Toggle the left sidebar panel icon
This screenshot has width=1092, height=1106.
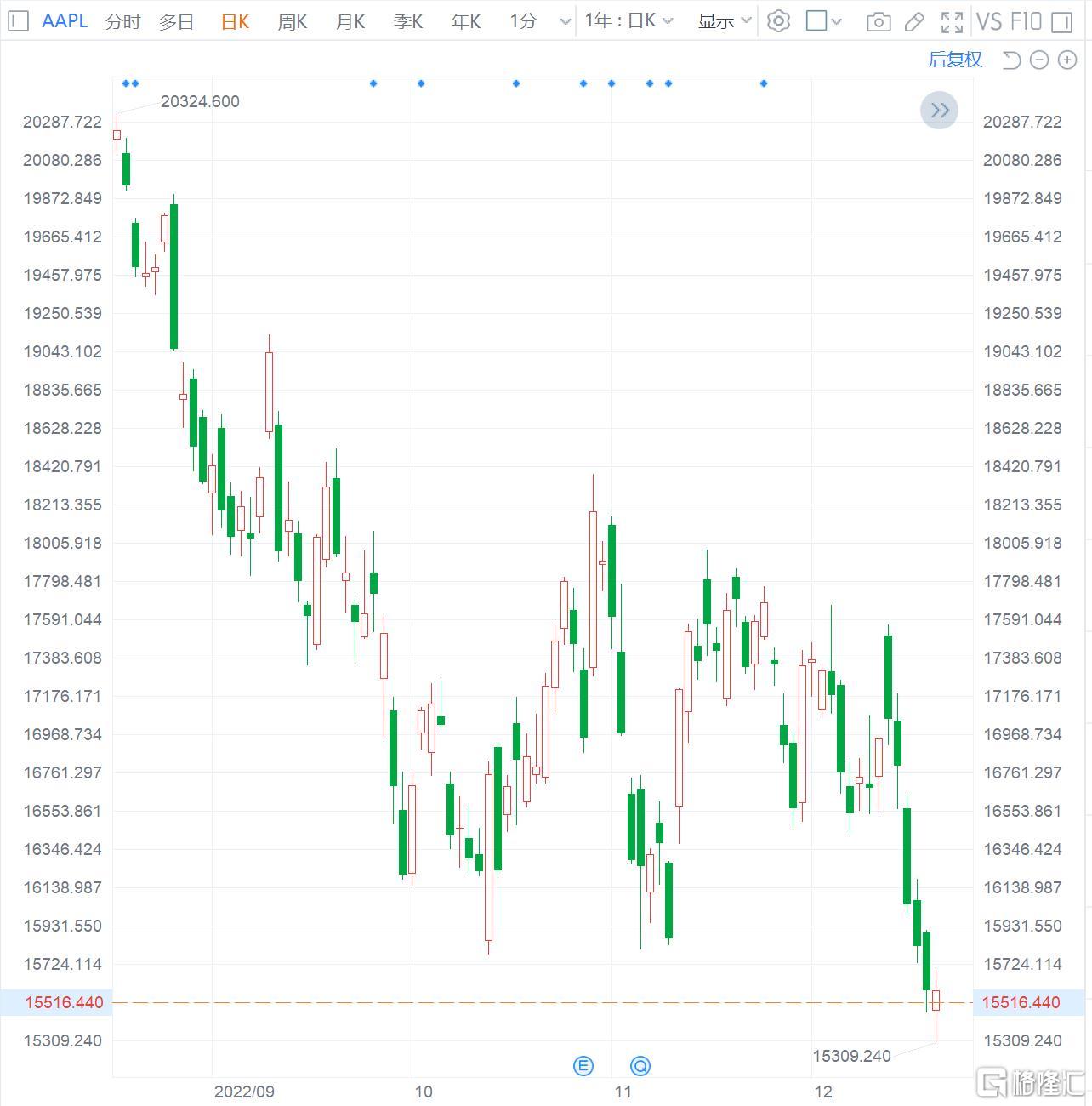click(x=20, y=20)
